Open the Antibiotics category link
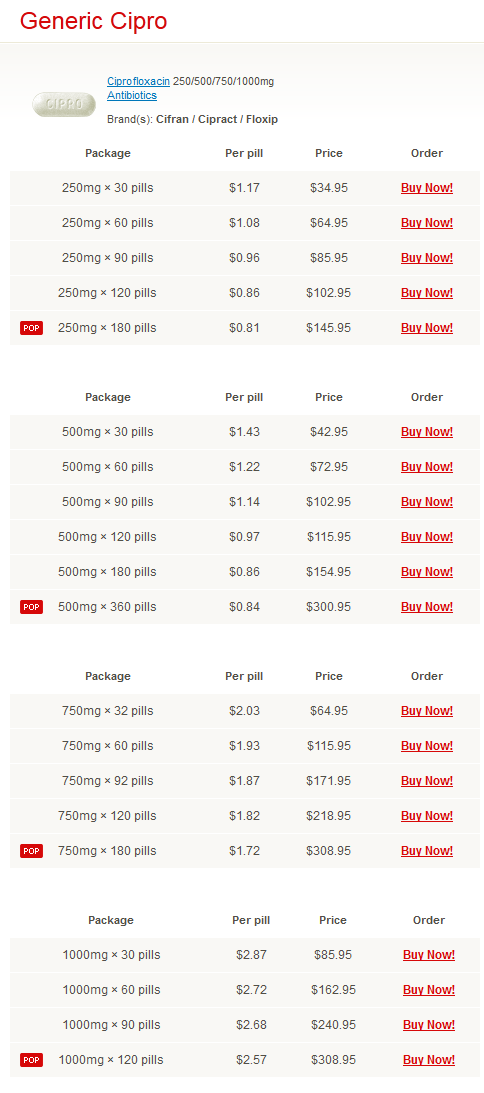Image resolution: width=484 pixels, height=1093 pixels. pyautogui.click(x=132, y=95)
